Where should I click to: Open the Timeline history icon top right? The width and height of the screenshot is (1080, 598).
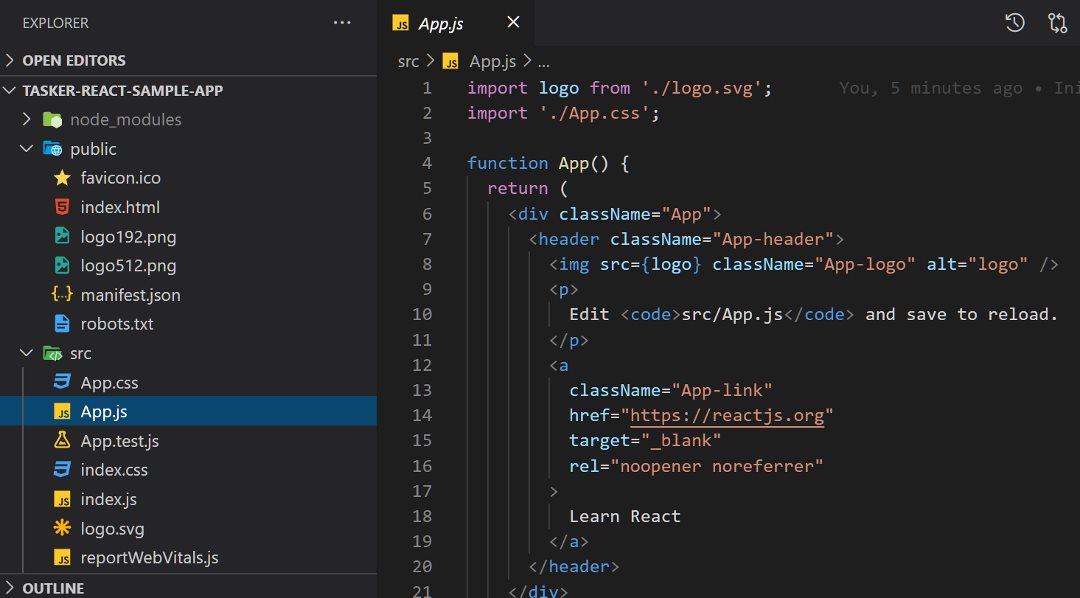click(x=1014, y=21)
